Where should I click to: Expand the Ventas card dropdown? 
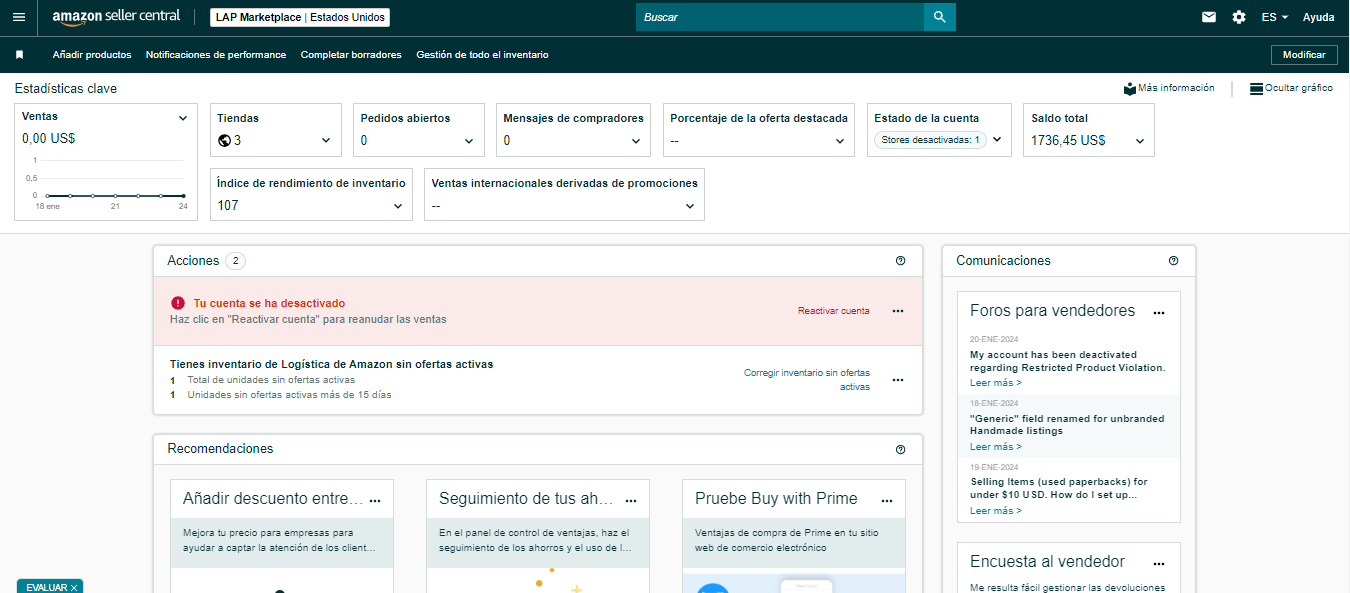coord(183,118)
